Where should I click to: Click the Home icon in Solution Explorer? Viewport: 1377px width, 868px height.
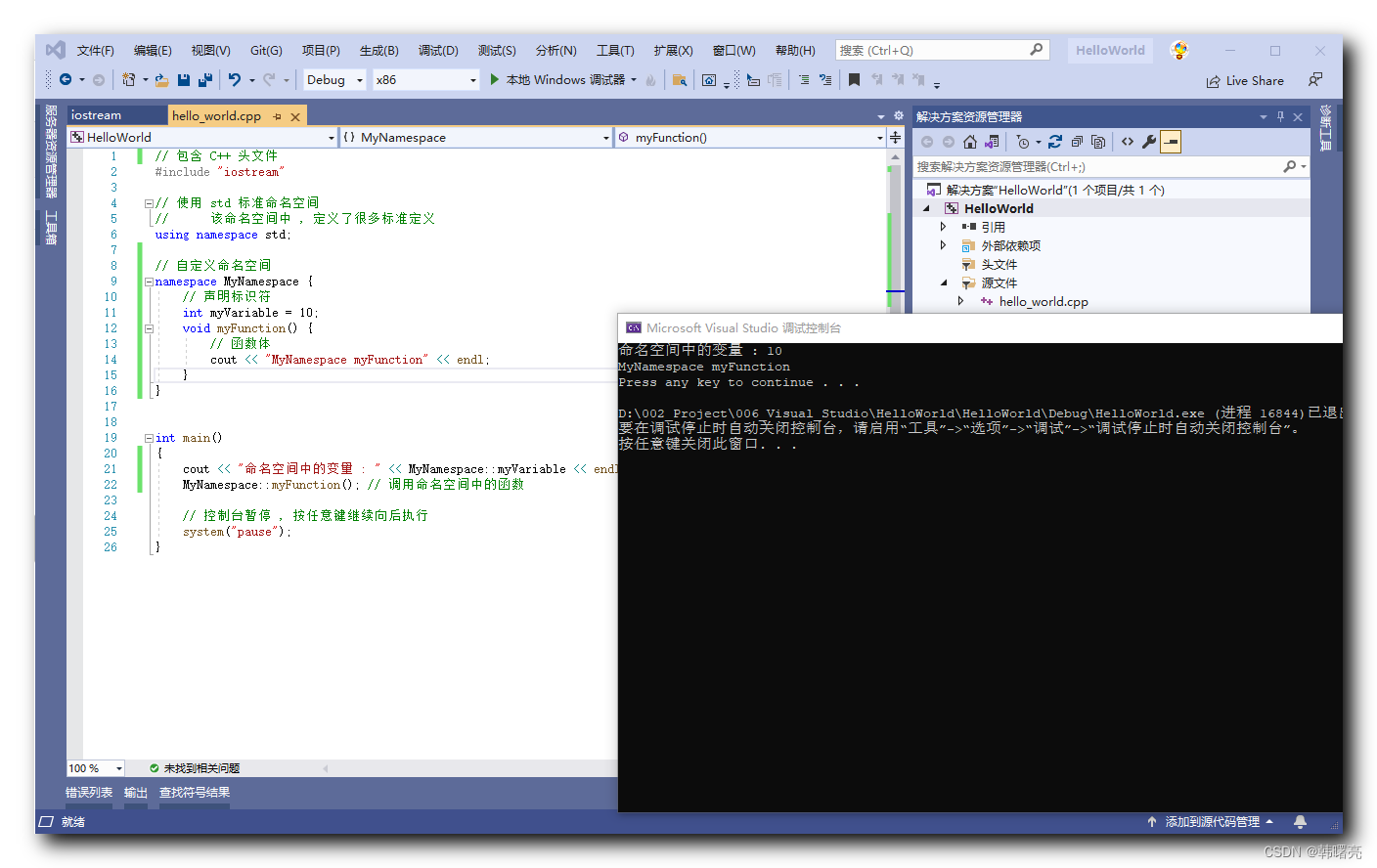click(970, 142)
